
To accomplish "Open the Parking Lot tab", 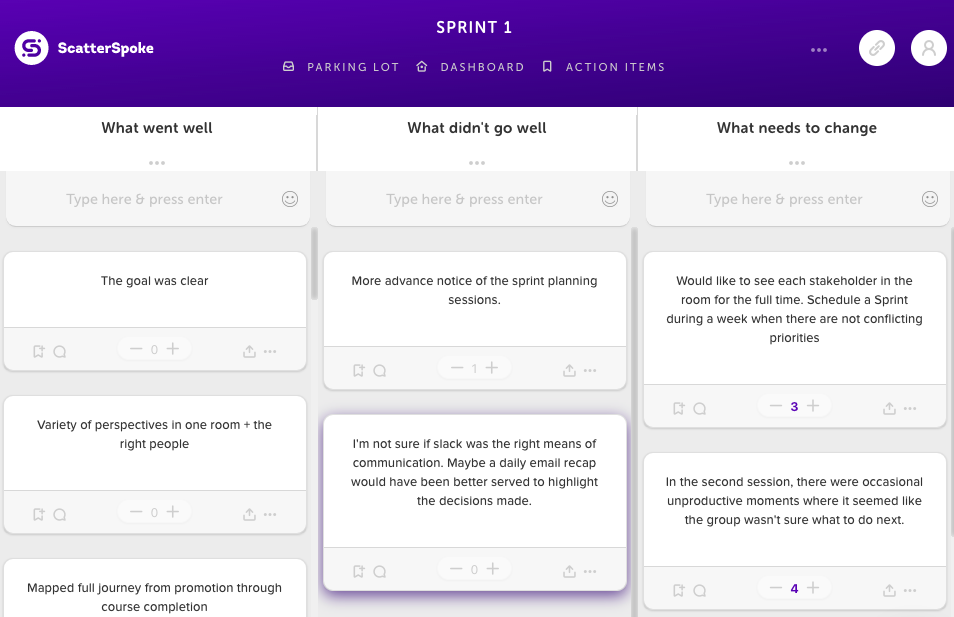I will coord(342,67).
